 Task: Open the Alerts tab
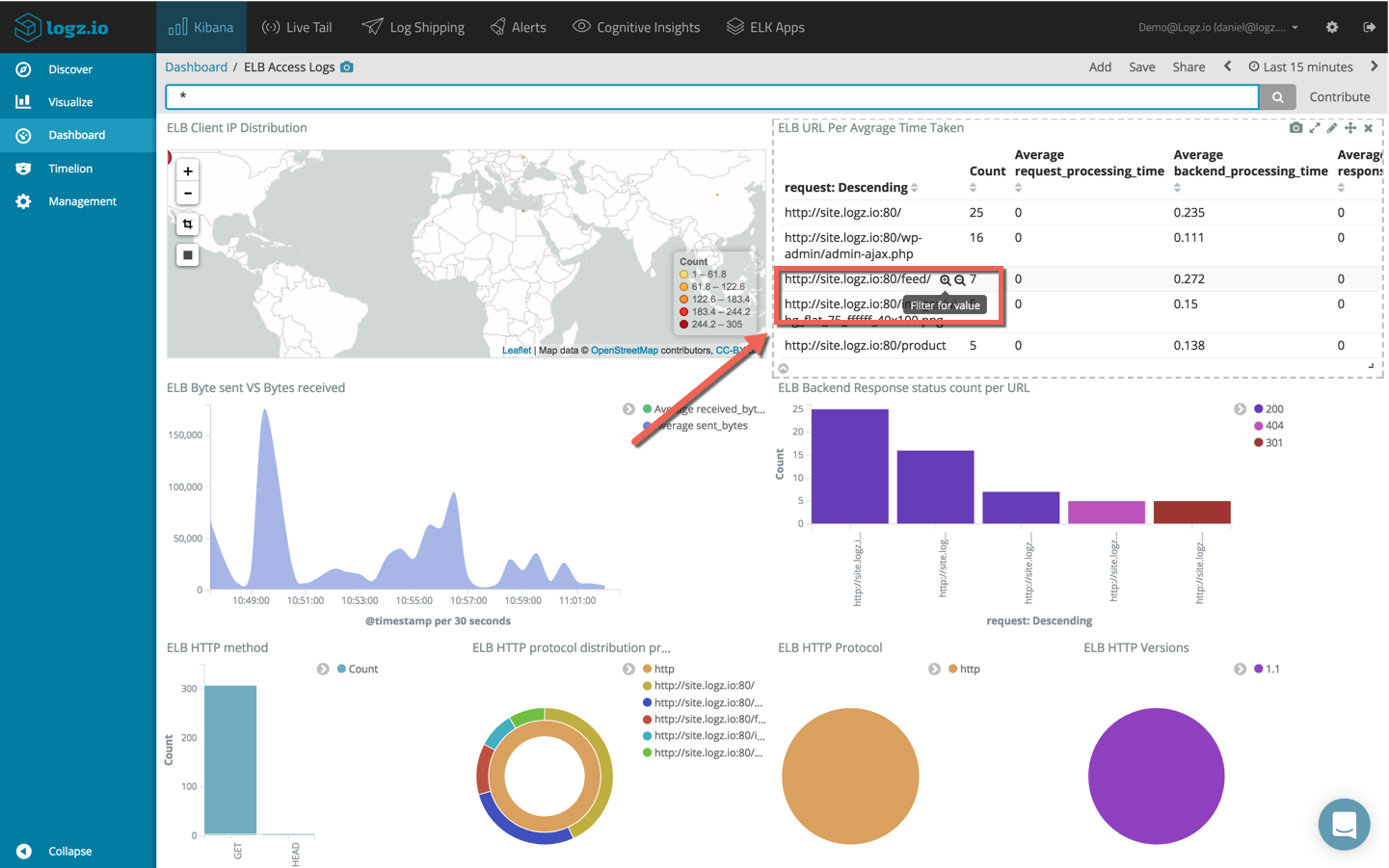click(x=519, y=27)
